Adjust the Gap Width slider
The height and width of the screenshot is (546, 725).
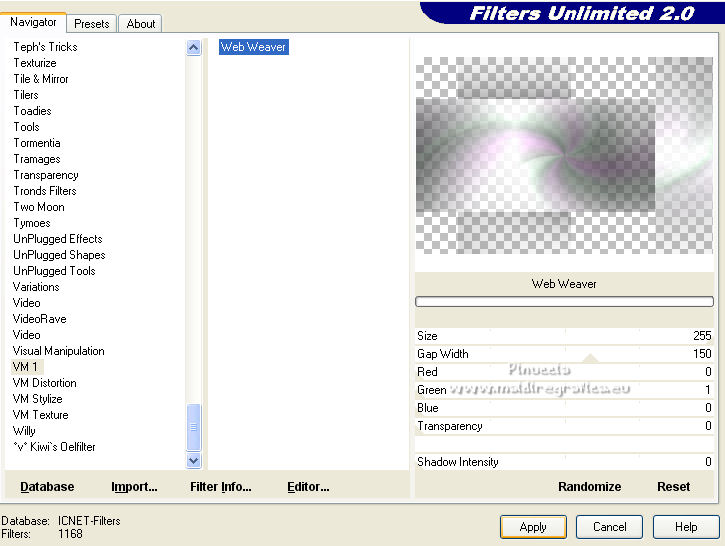tap(564, 354)
